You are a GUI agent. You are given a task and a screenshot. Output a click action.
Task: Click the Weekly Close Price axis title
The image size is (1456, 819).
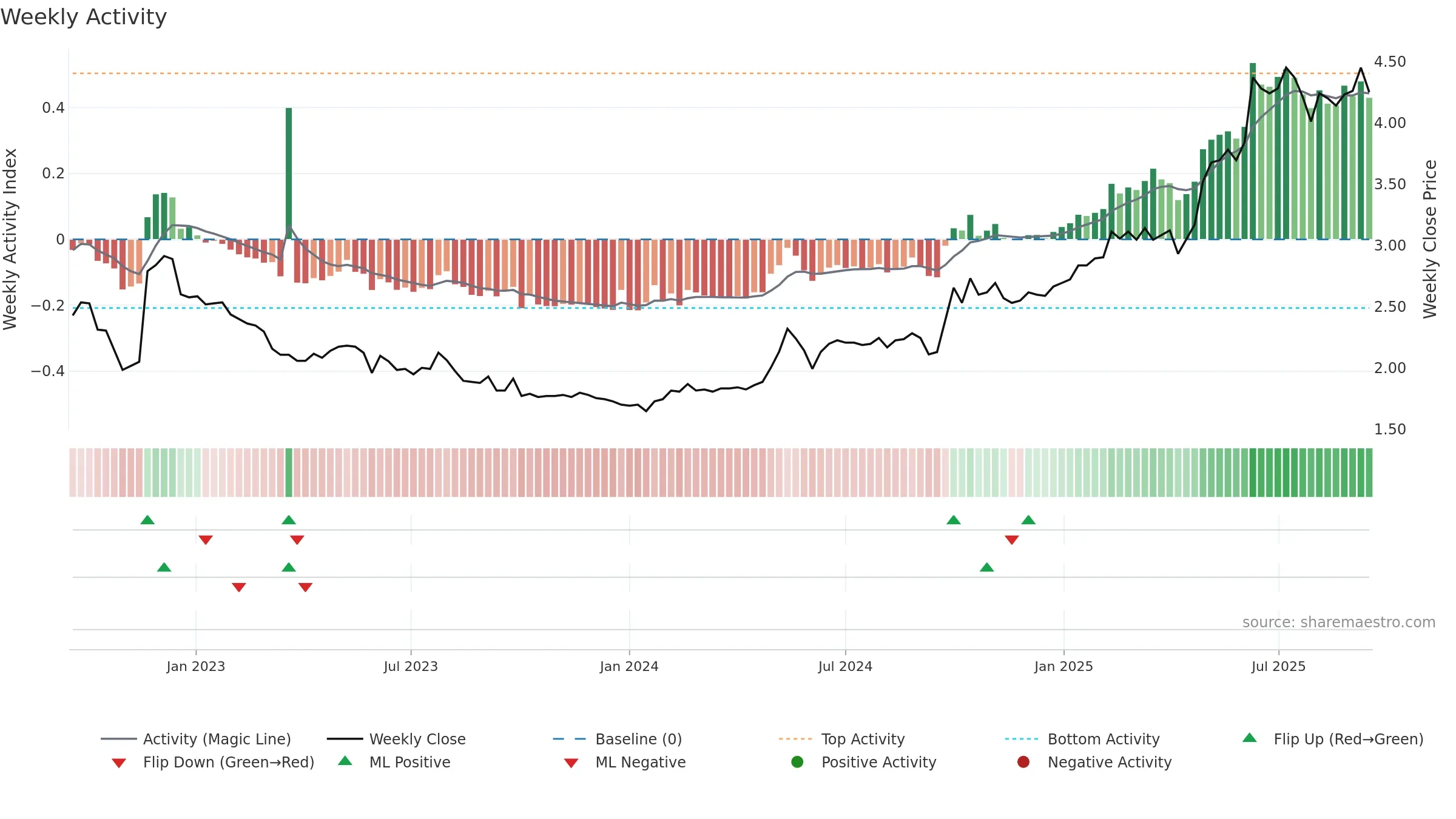tap(1430, 239)
